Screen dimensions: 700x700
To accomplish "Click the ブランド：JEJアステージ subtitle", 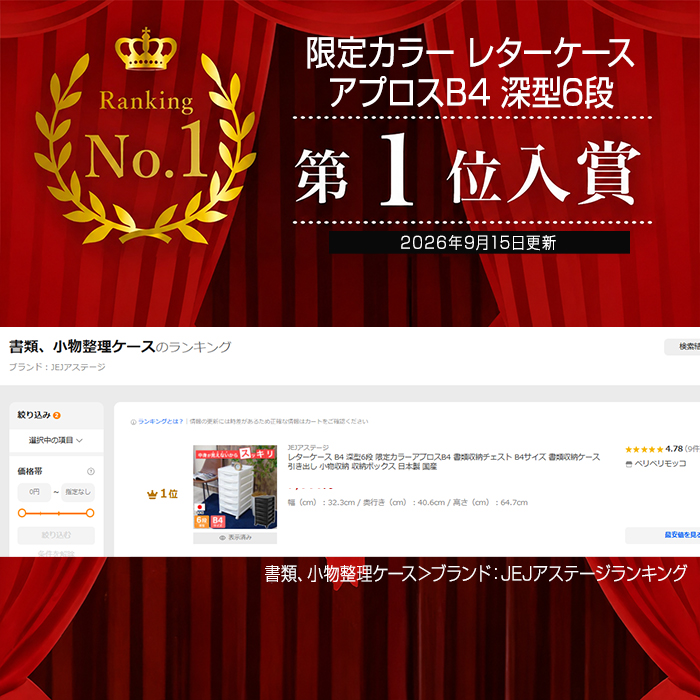I will pyautogui.click(x=57, y=367).
